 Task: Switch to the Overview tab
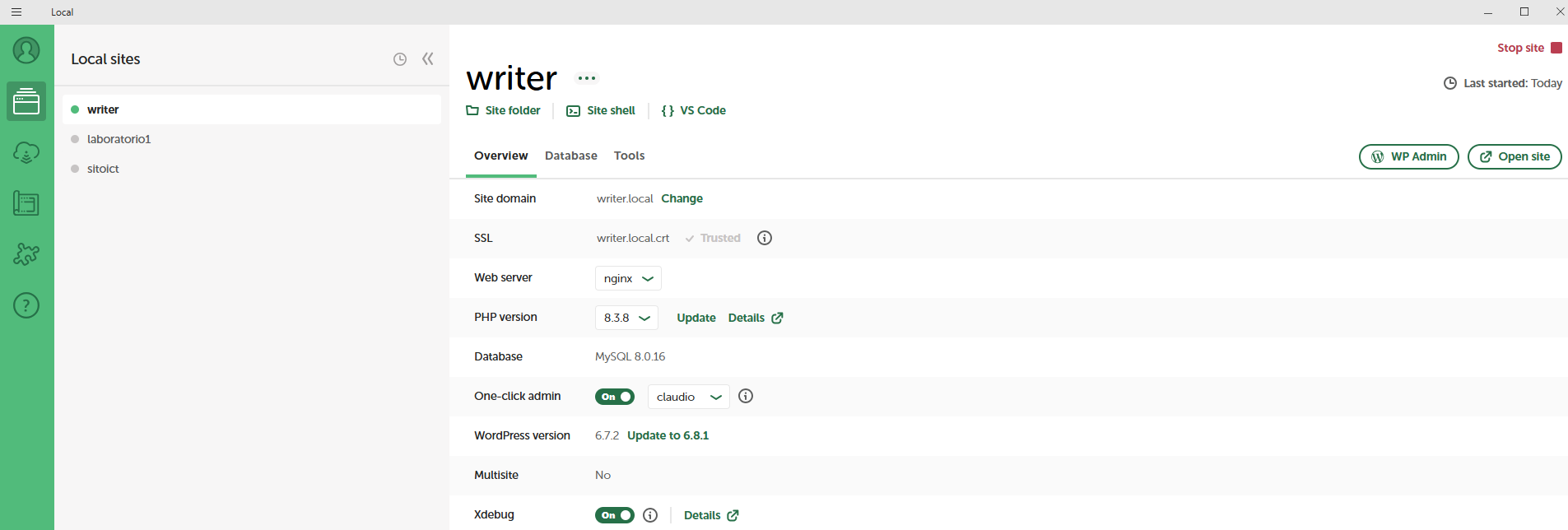(x=501, y=156)
